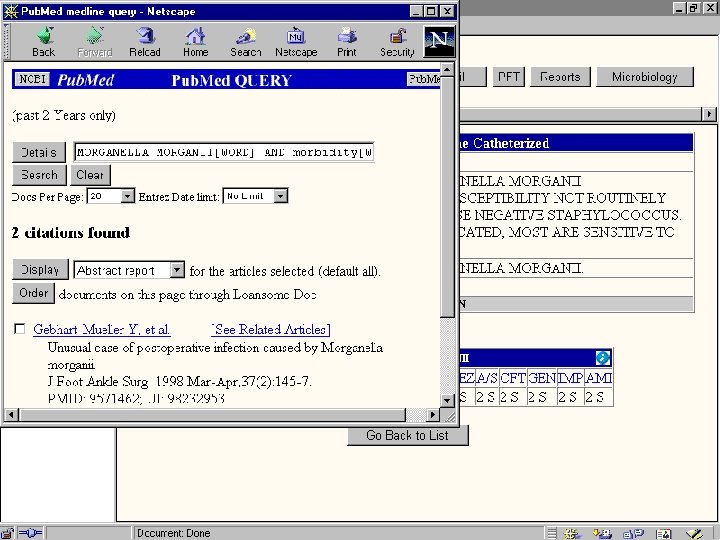Click the NCBI logo in PubMed header
Screen dimensions: 720x540
(33, 79)
